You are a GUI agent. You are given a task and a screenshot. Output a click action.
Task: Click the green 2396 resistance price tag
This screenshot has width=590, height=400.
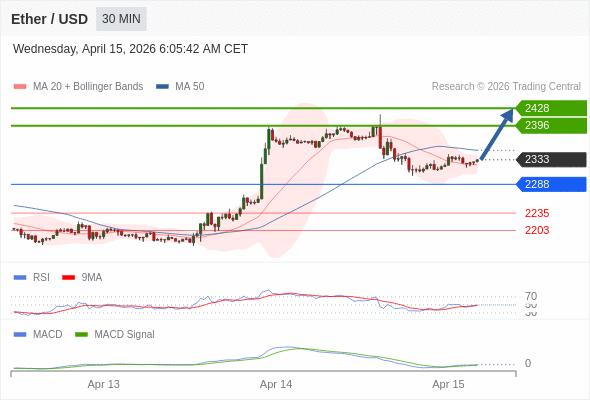[551, 125]
